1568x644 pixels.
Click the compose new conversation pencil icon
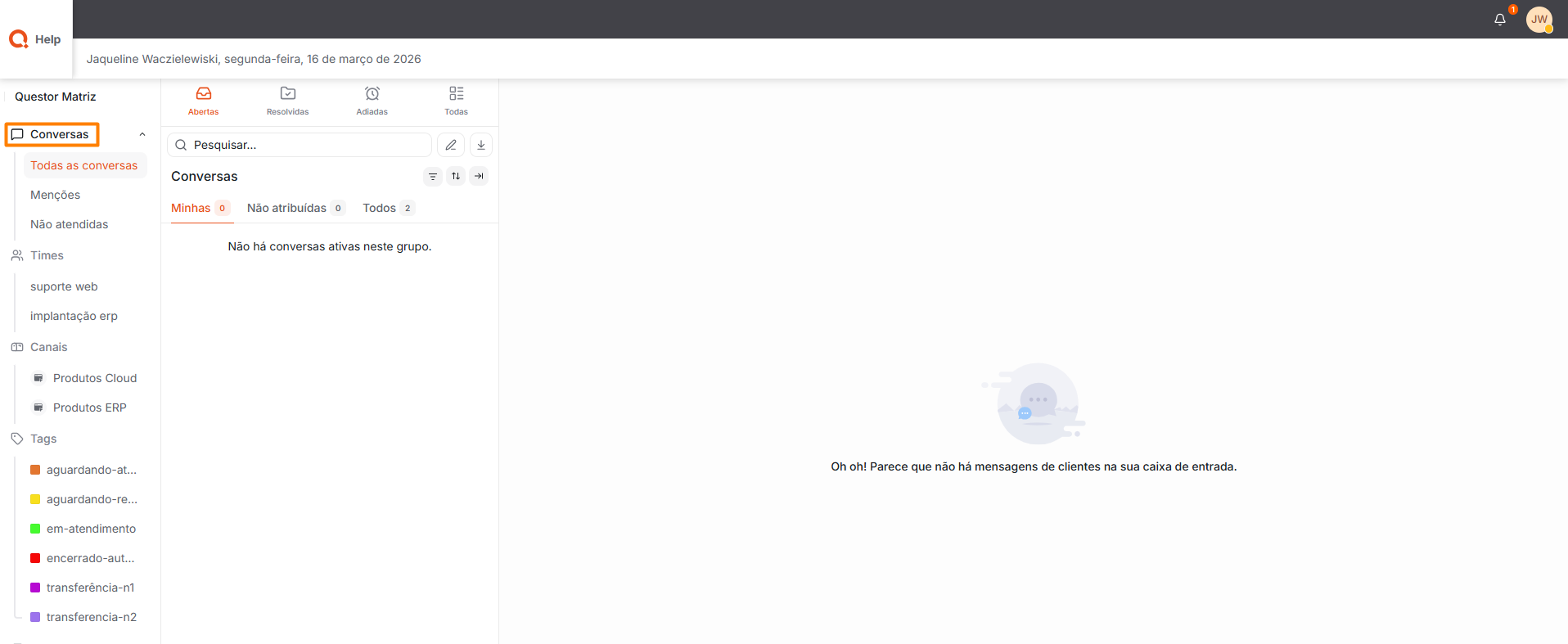click(x=451, y=145)
